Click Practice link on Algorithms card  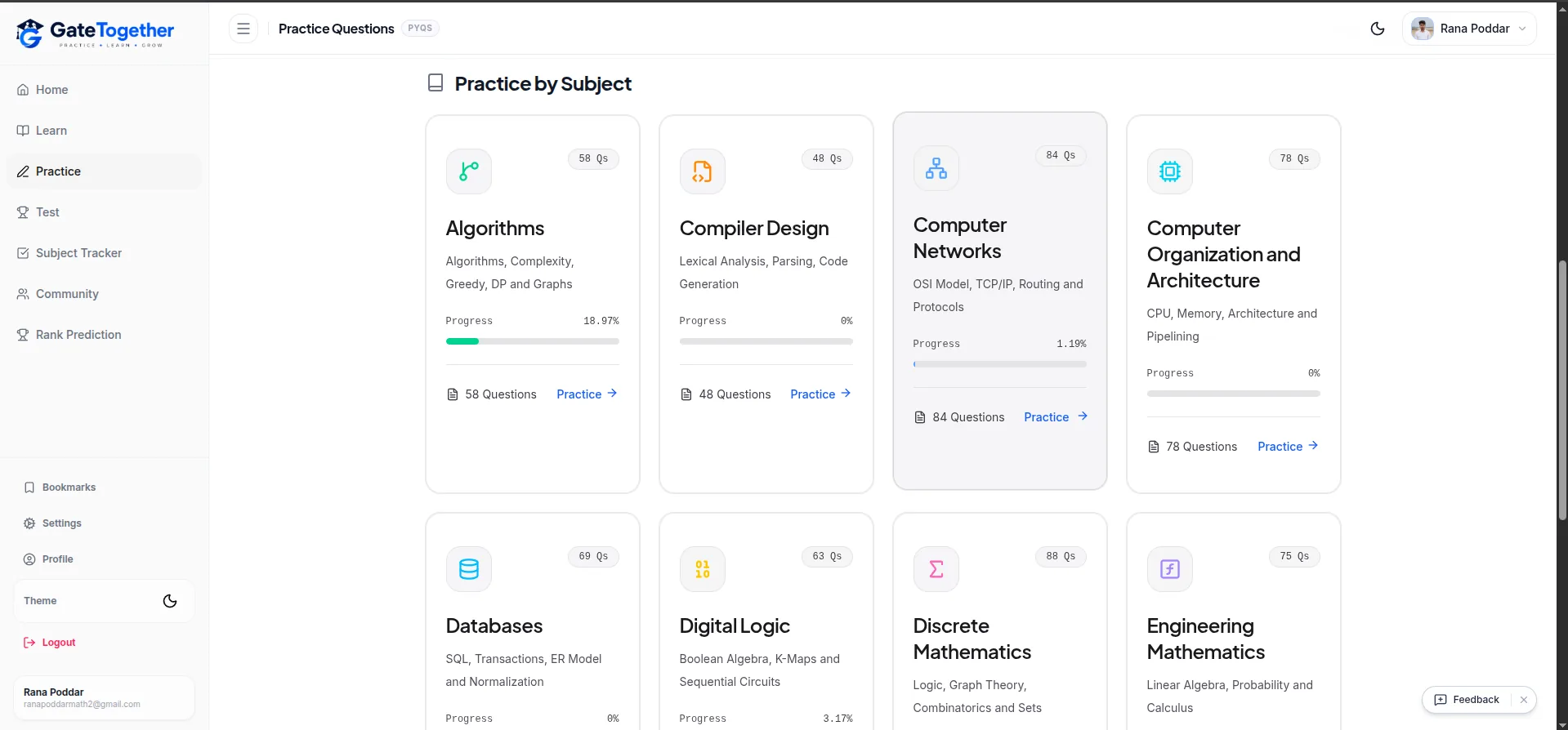[x=587, y=394]
